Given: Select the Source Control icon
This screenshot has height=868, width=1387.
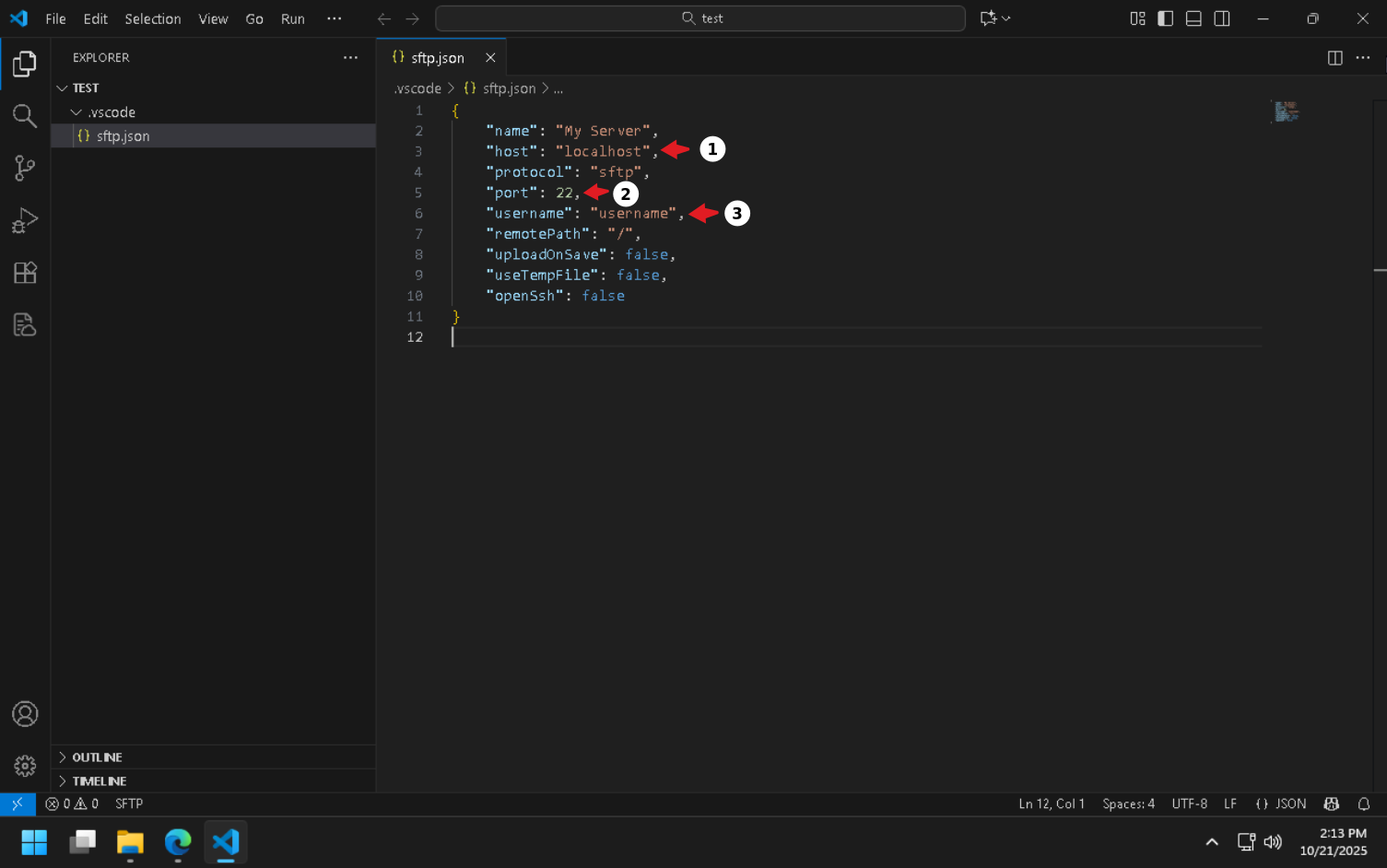Looking at the screenshot, I should tap(24, 168).
